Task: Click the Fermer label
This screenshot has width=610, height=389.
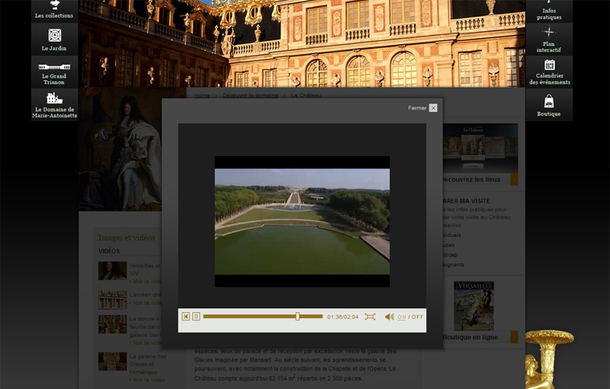Action: 417,108
